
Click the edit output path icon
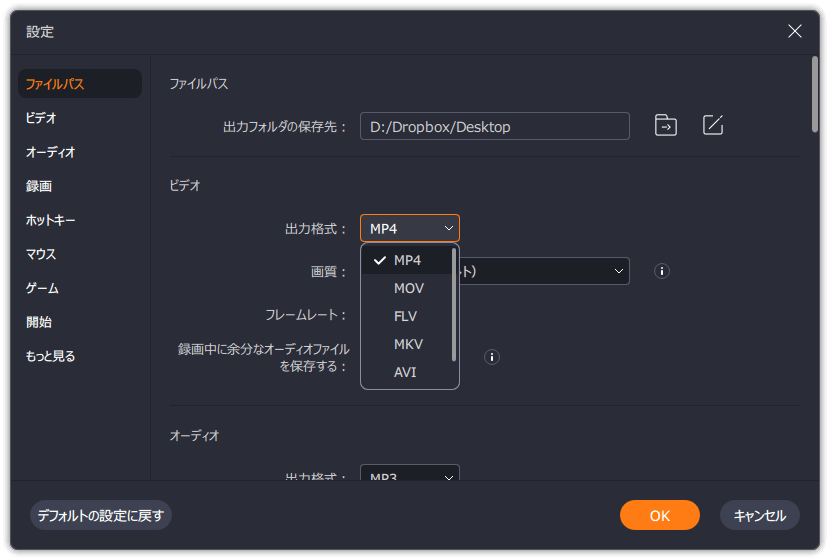712,125
